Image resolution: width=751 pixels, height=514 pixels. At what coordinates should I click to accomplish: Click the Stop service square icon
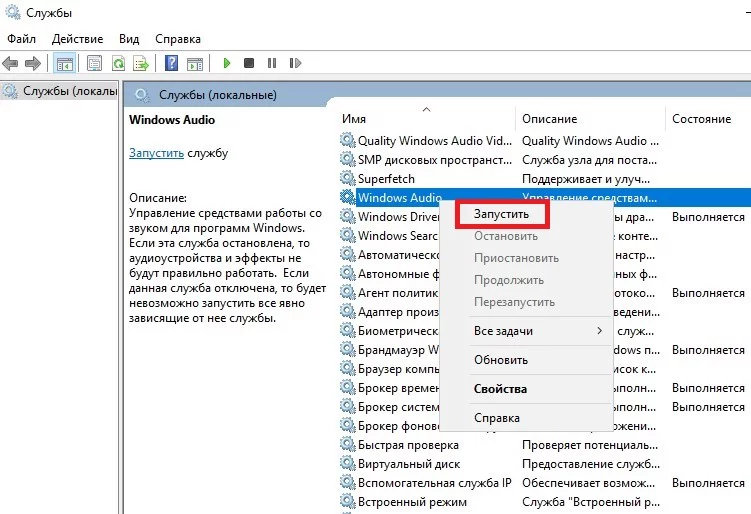pos(249,63)
